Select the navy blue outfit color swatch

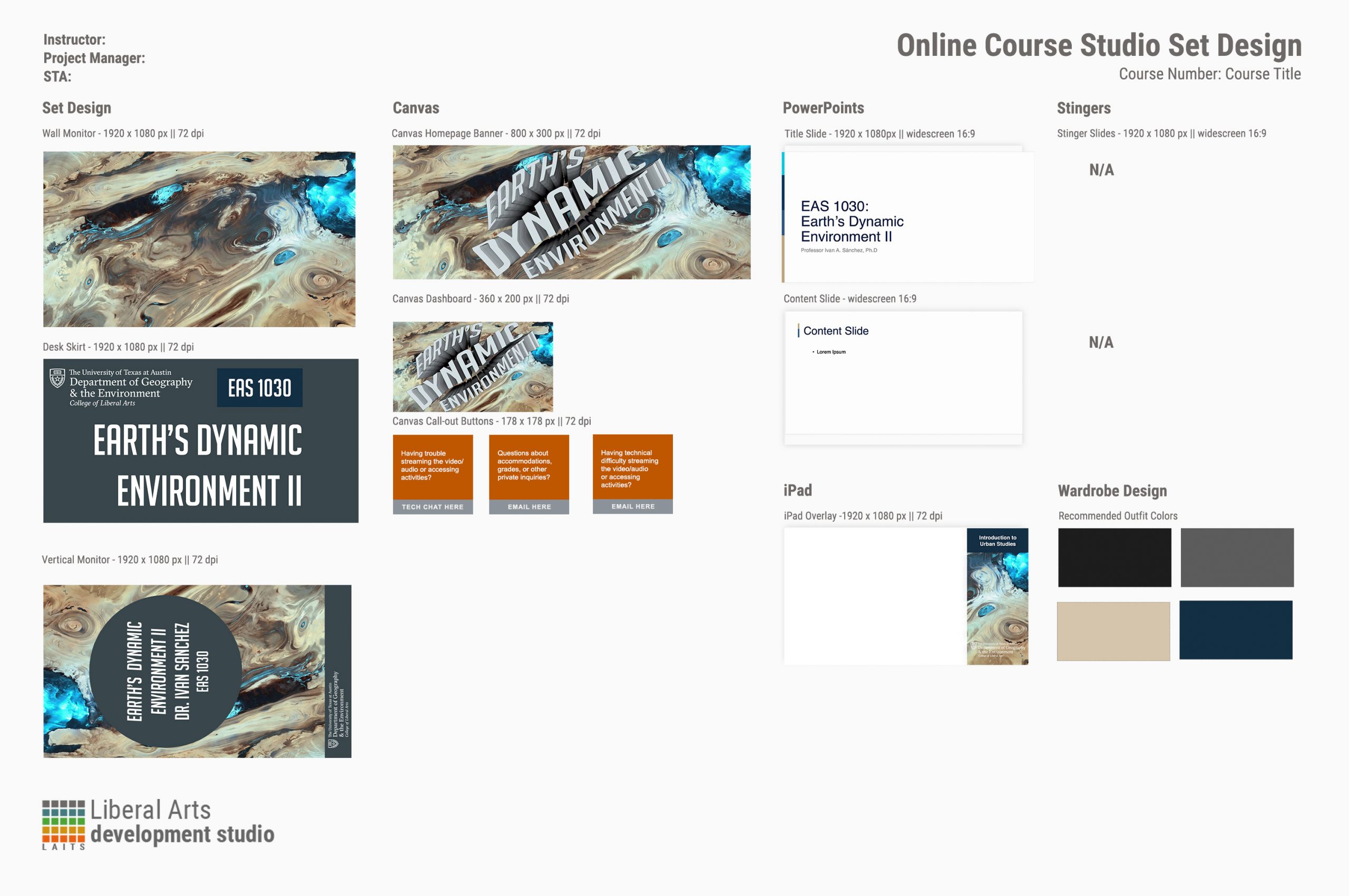coord(1235,629)
